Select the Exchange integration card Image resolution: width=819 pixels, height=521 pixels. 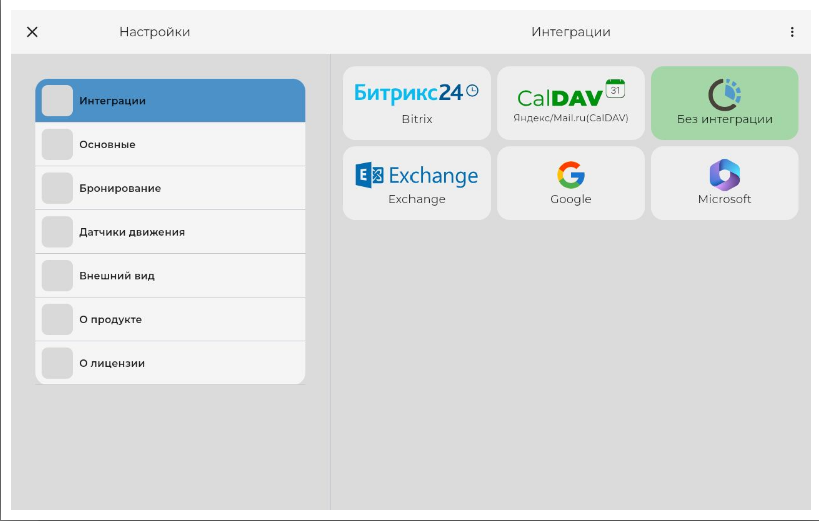click(x=417, y=183)
